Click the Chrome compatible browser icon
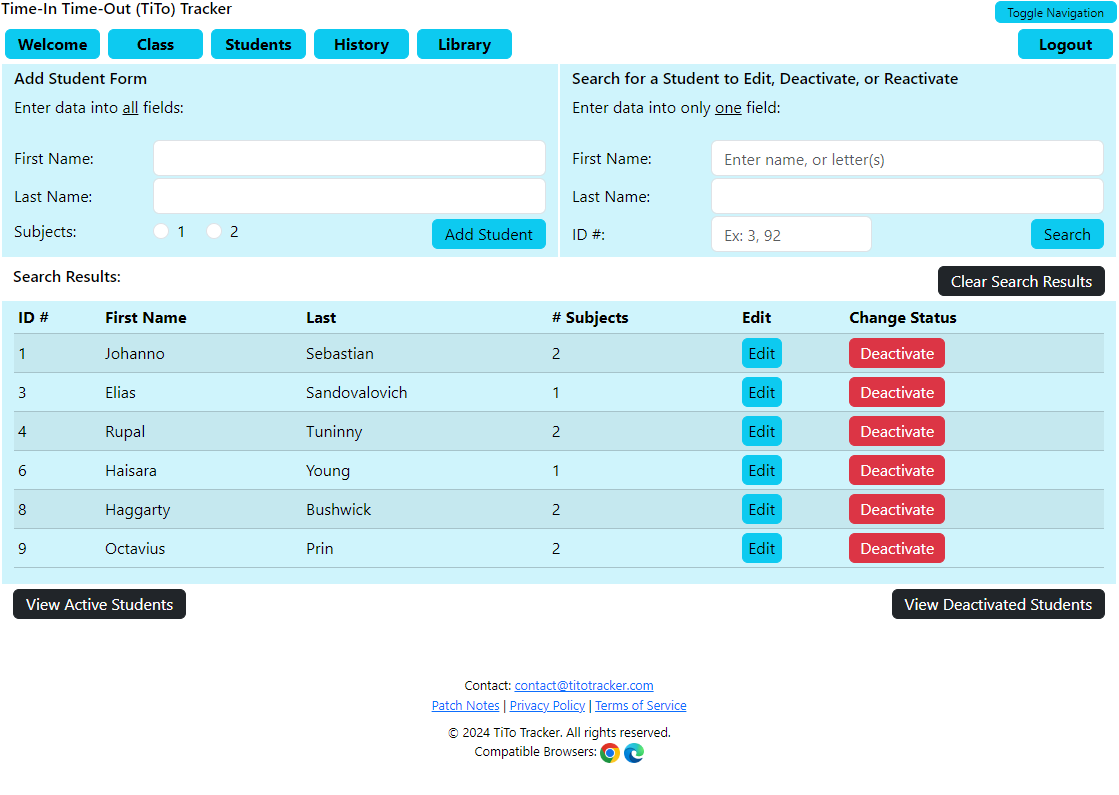 coord(610,752)
